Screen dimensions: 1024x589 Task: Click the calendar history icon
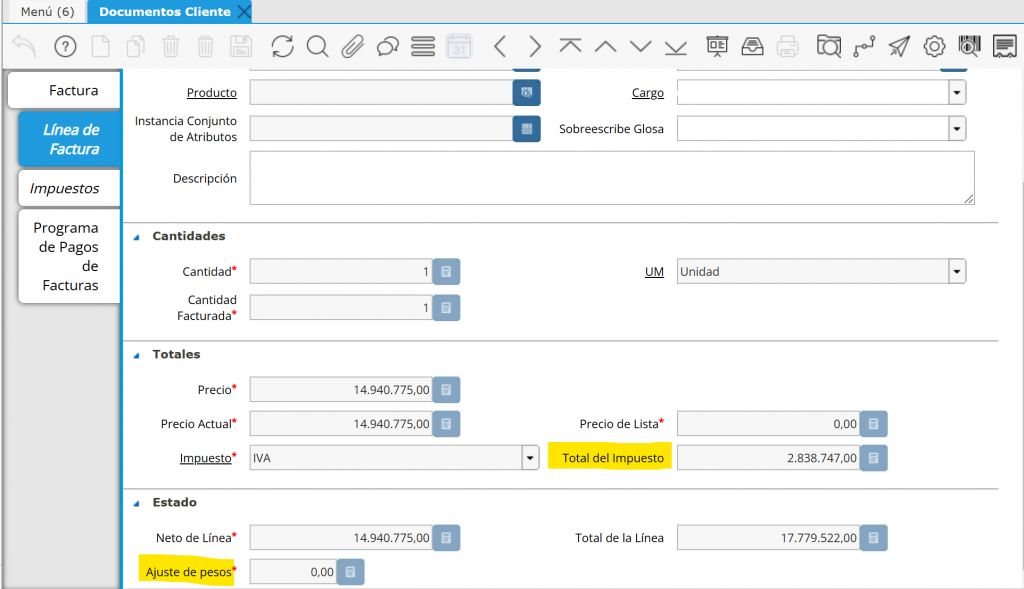pyautogui.click(x=459, y=46)
